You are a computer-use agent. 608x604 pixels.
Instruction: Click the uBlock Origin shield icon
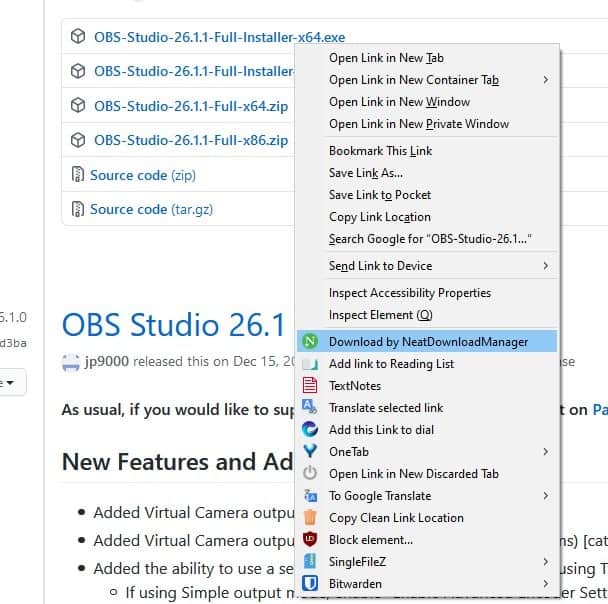[x=310, y=539]
